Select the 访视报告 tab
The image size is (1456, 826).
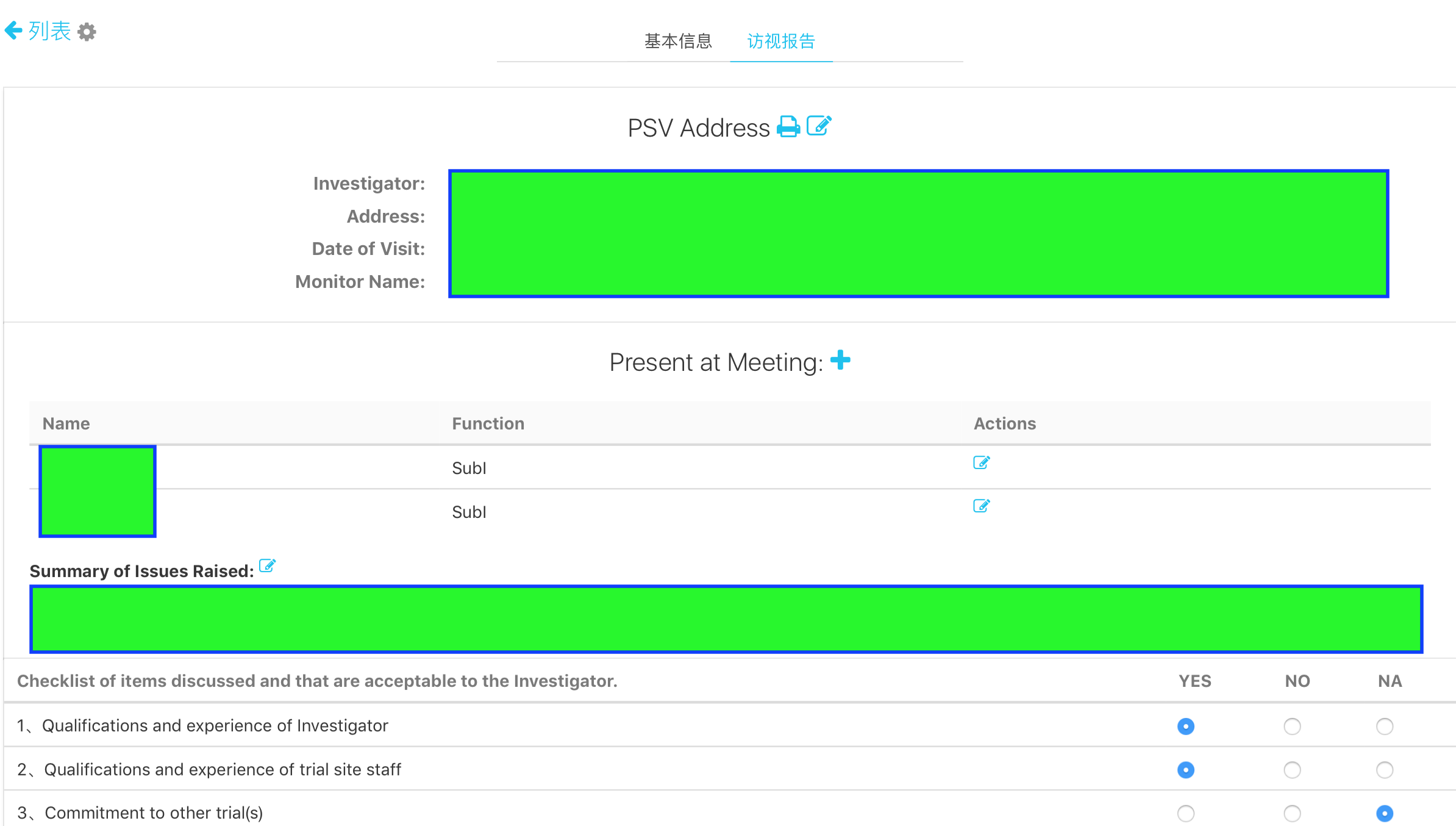point(781,41)
